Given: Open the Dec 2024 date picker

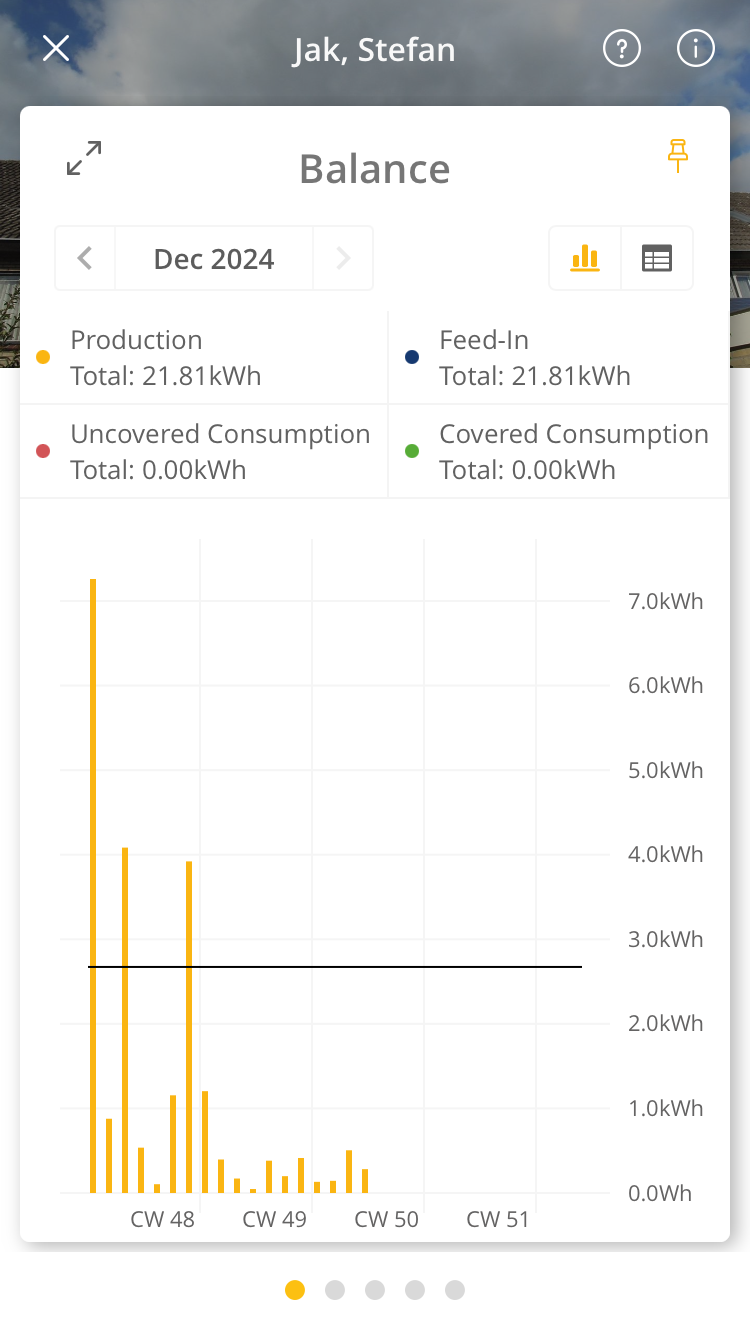Looking at the screenshot, I should pos(214,259).
